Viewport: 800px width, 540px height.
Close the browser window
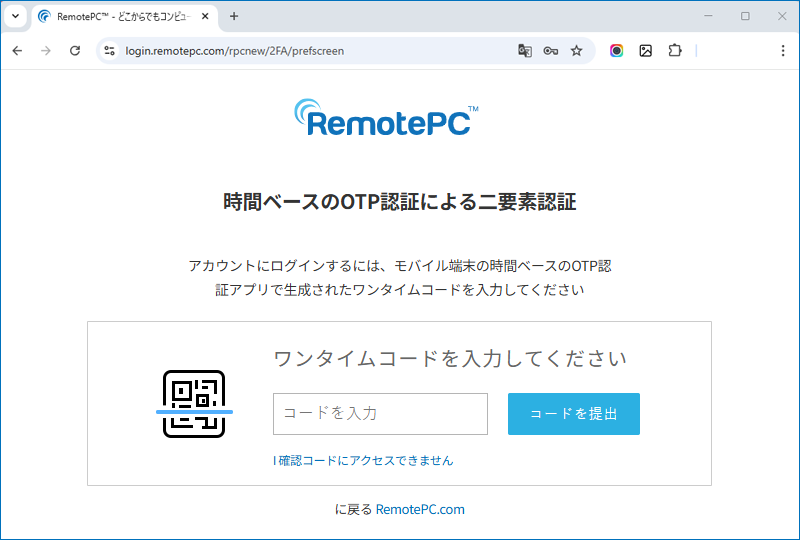[x=782, y=16]
